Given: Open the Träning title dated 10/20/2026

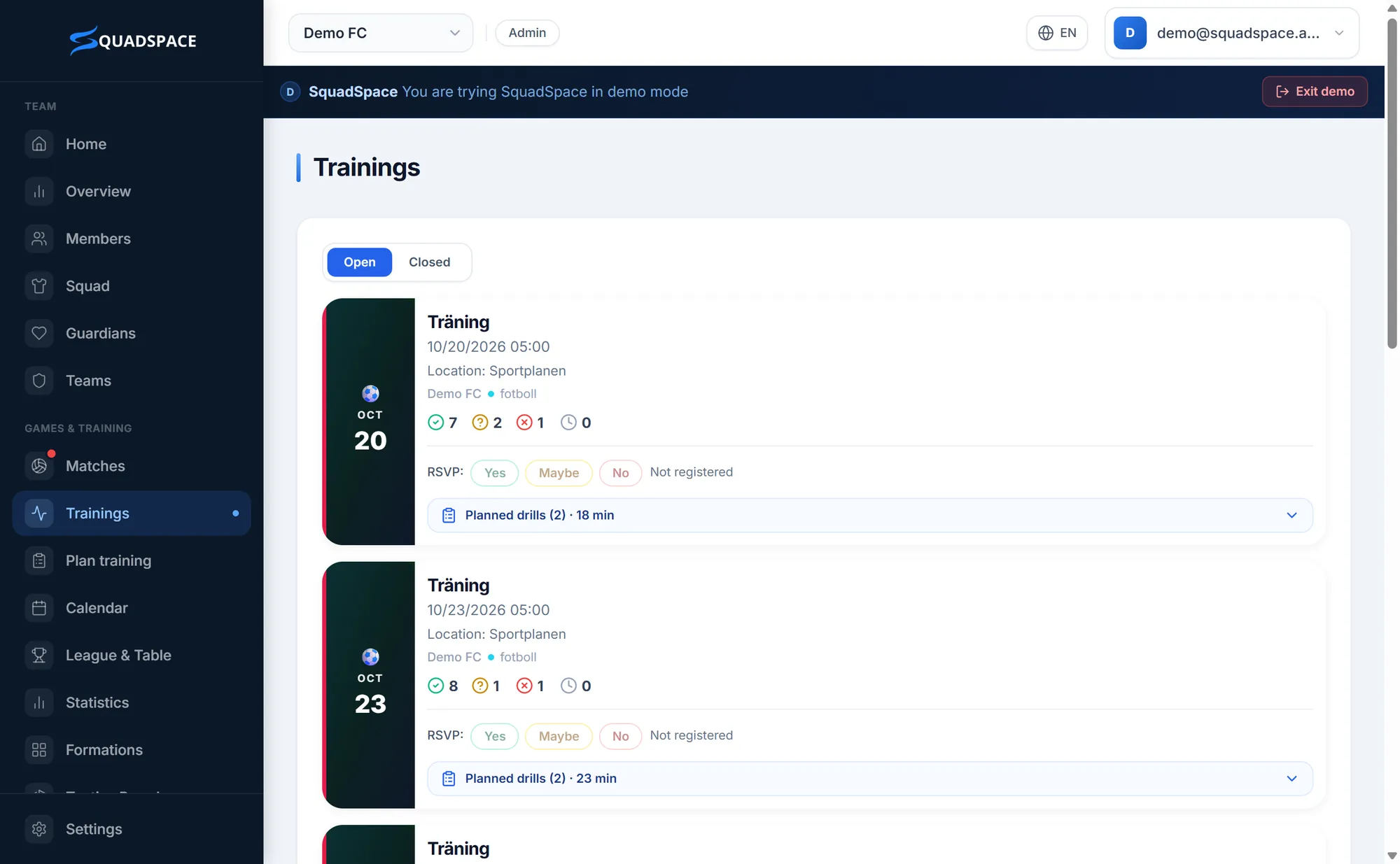Looking at the screenshot, I should [x=458, y=322].
